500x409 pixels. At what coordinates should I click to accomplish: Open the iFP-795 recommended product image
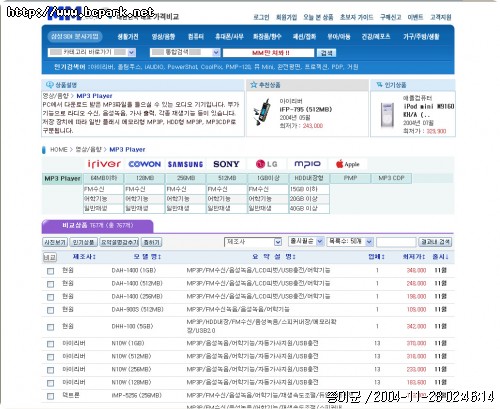click(262, 112)
